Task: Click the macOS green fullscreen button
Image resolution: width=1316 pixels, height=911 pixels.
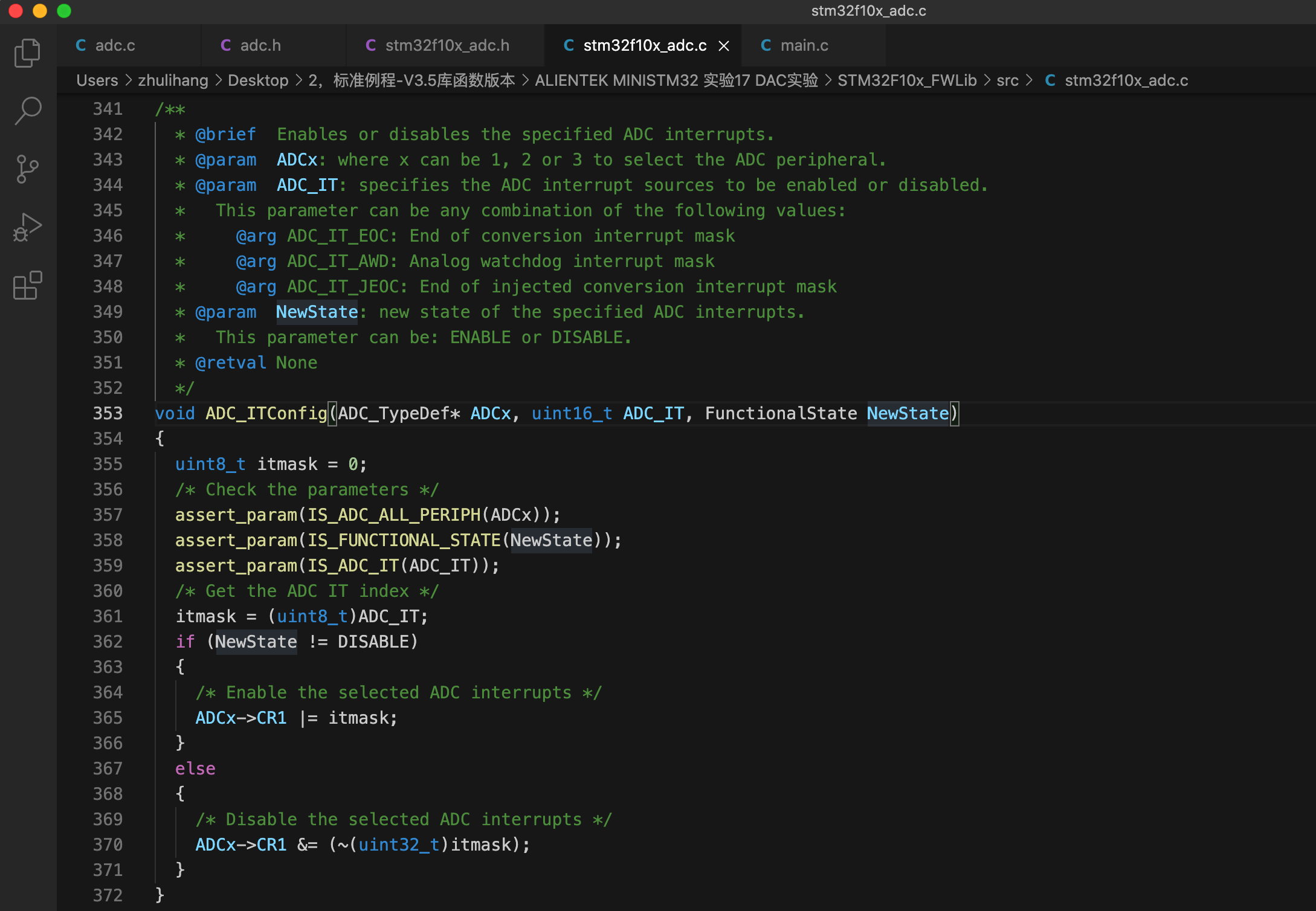Action: tap(64, 11)
